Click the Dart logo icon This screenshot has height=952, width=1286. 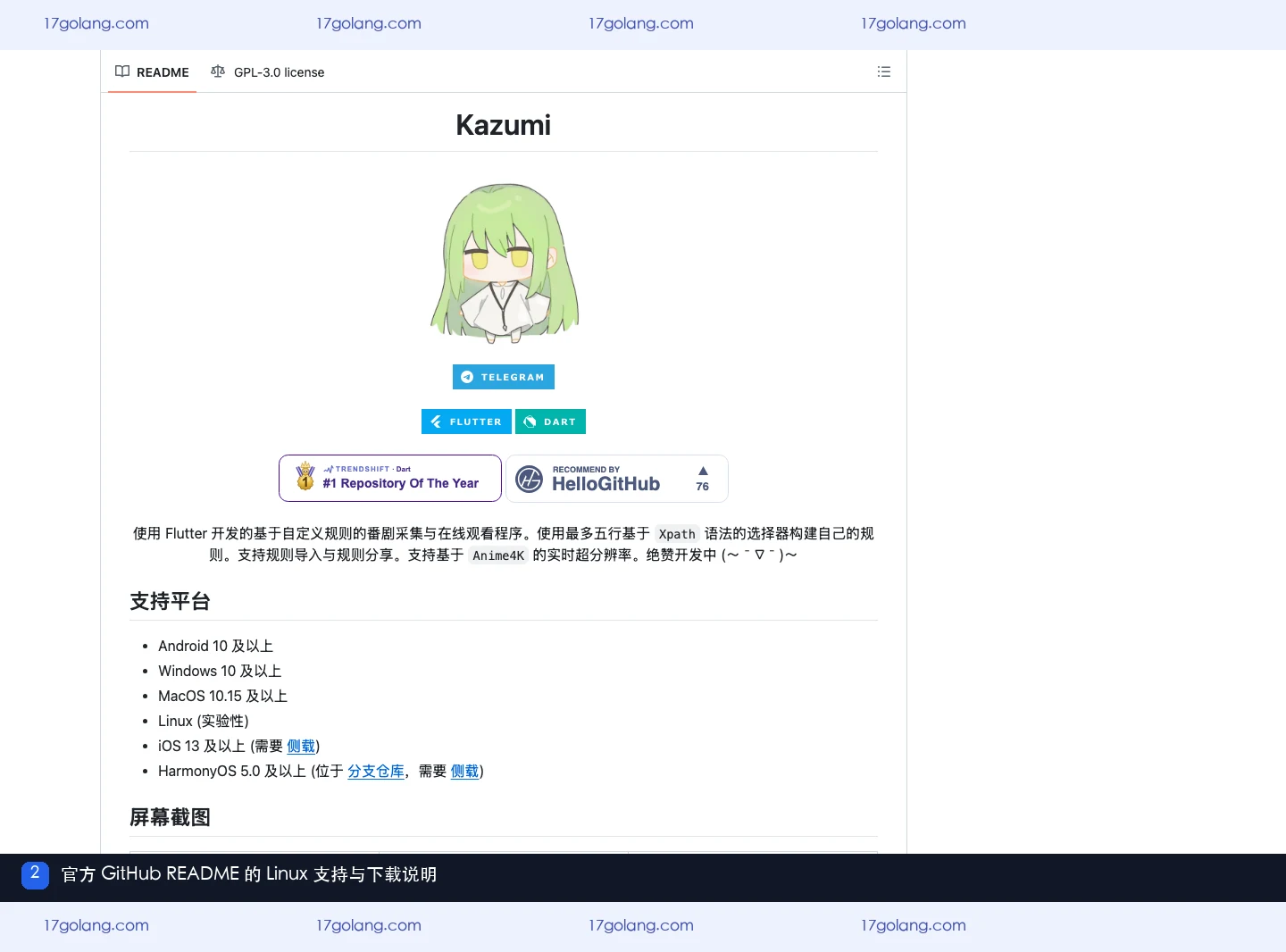(x=530, y=422)
